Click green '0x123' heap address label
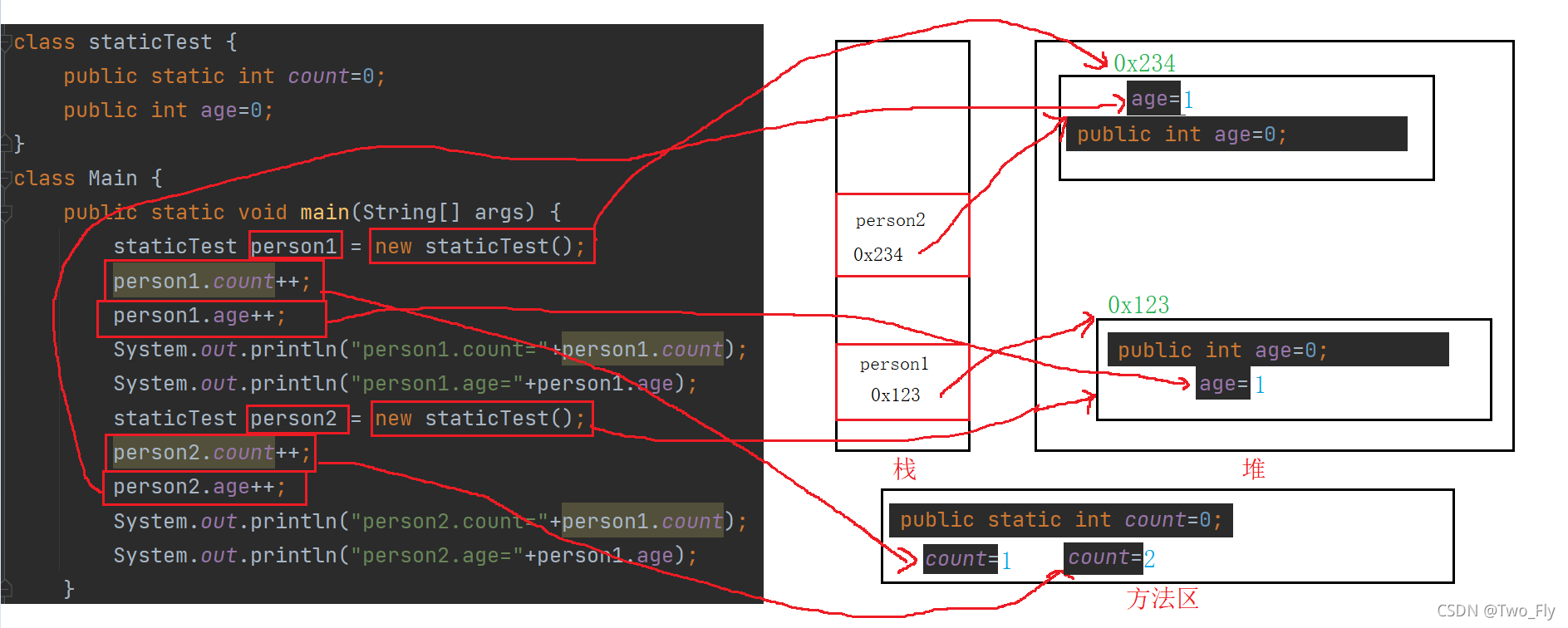 [1138, 305]
